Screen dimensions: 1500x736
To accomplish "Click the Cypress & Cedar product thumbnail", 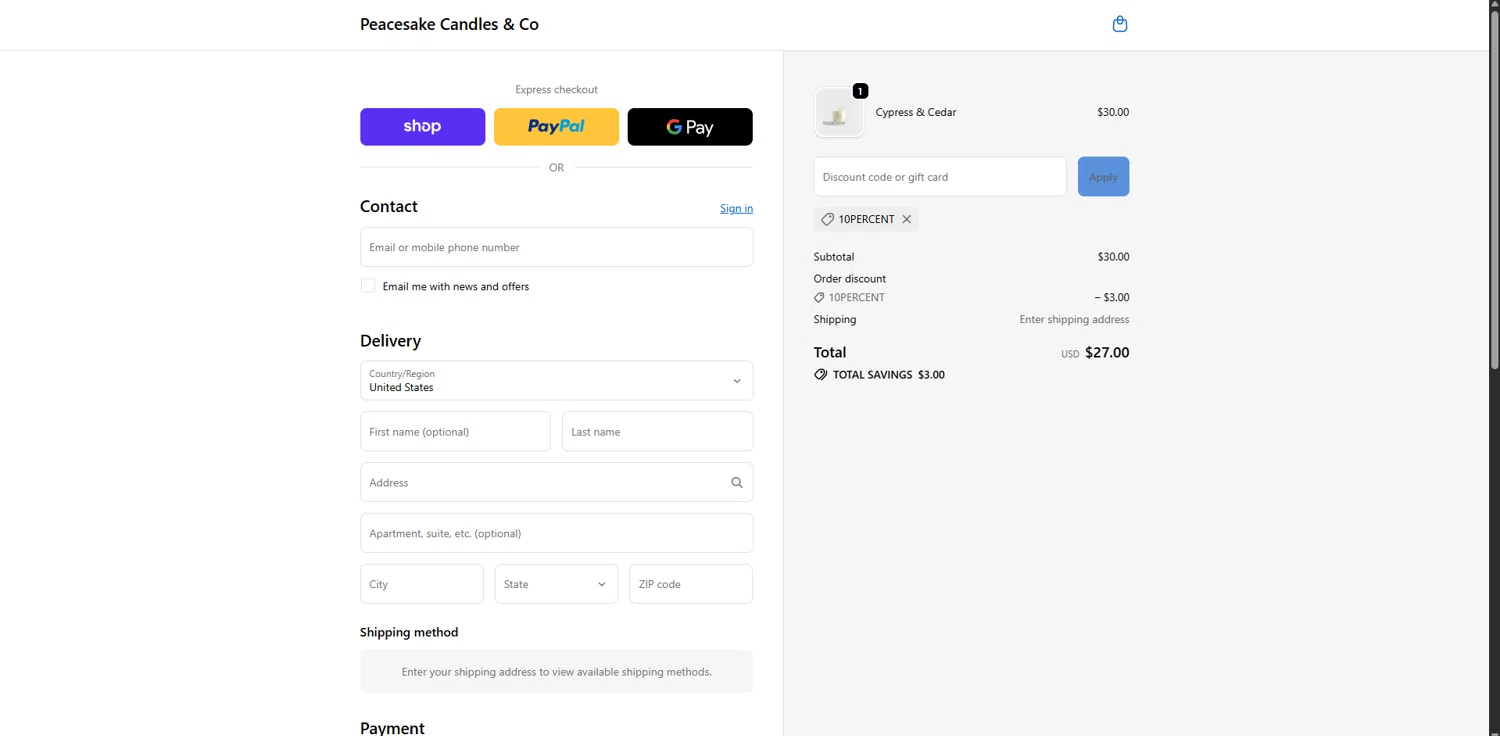I will 839,113.
